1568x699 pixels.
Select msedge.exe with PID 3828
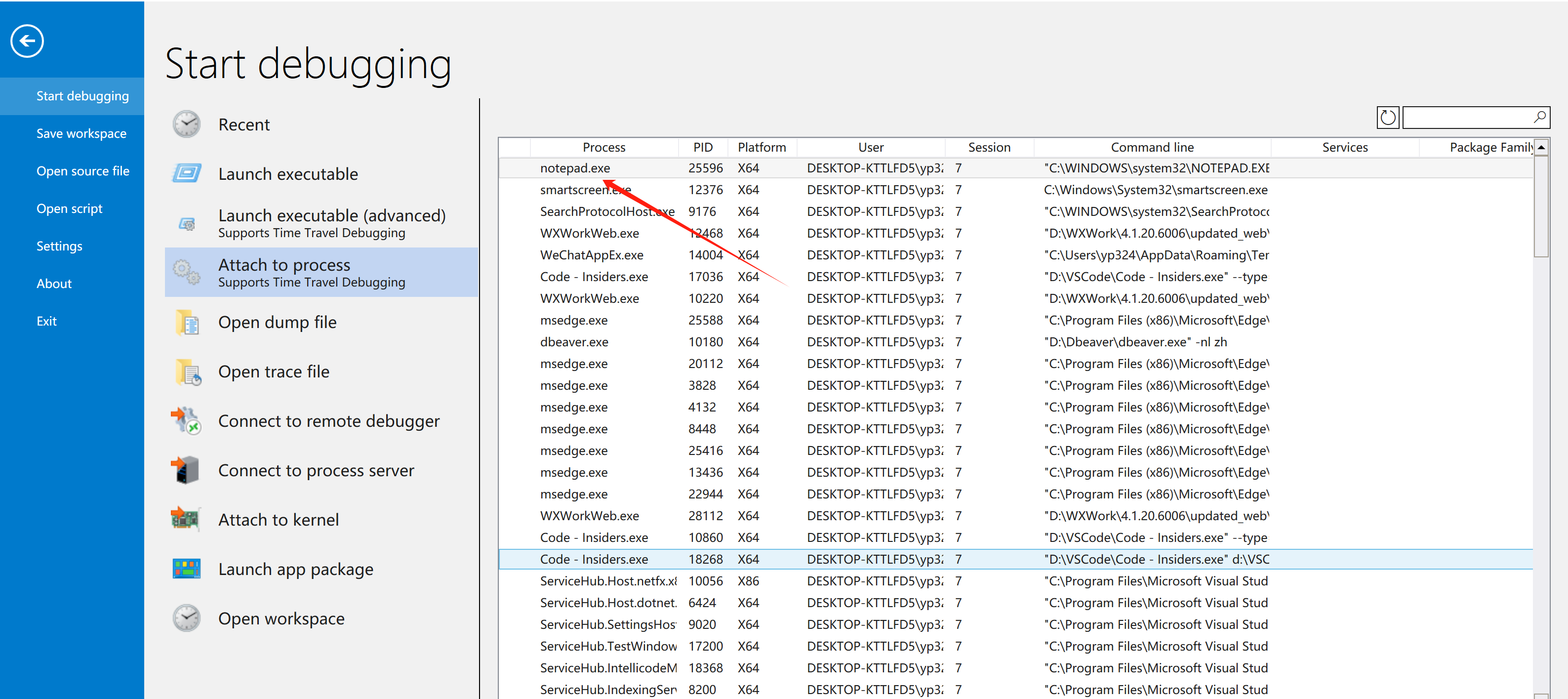[x=1016, y=385]
